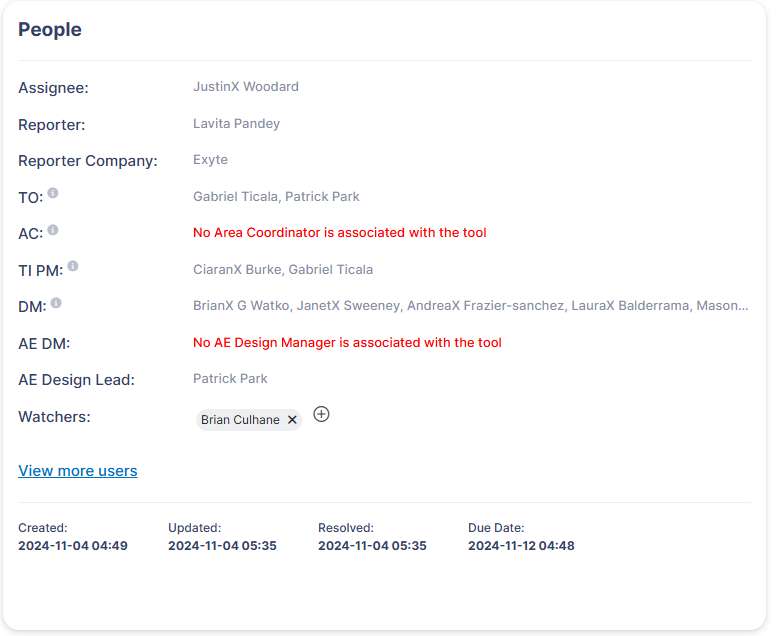The height and width of the screenshot is (636, 777).
Task: Click the Due Date value 2024-11-12 04:48
Action: (x=521, y=546)
